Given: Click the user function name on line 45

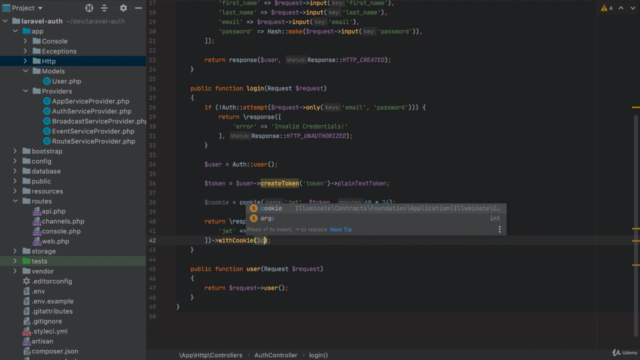Looking at the screenshot, I should 253,269.
